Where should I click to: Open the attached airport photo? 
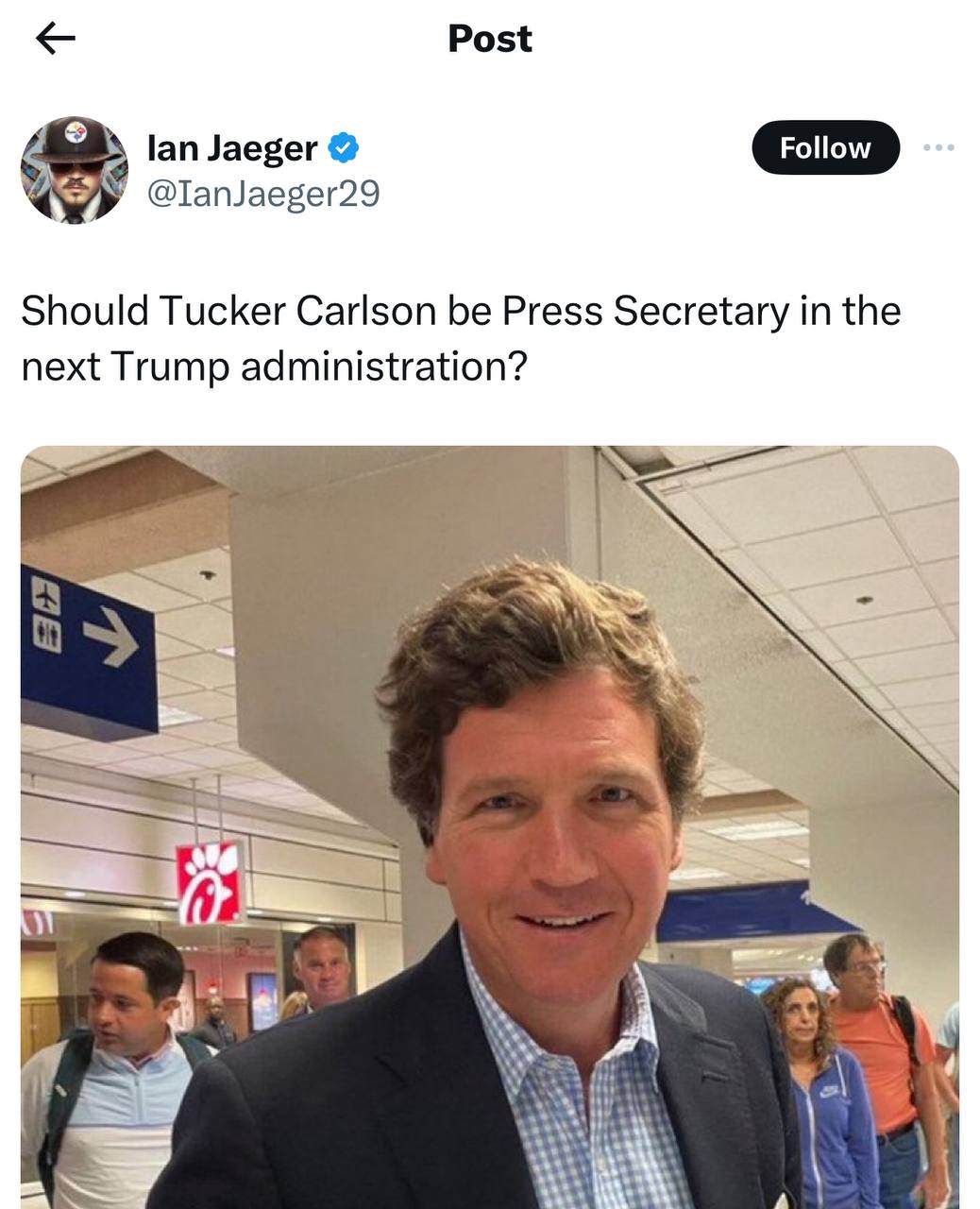coord(490,827)
